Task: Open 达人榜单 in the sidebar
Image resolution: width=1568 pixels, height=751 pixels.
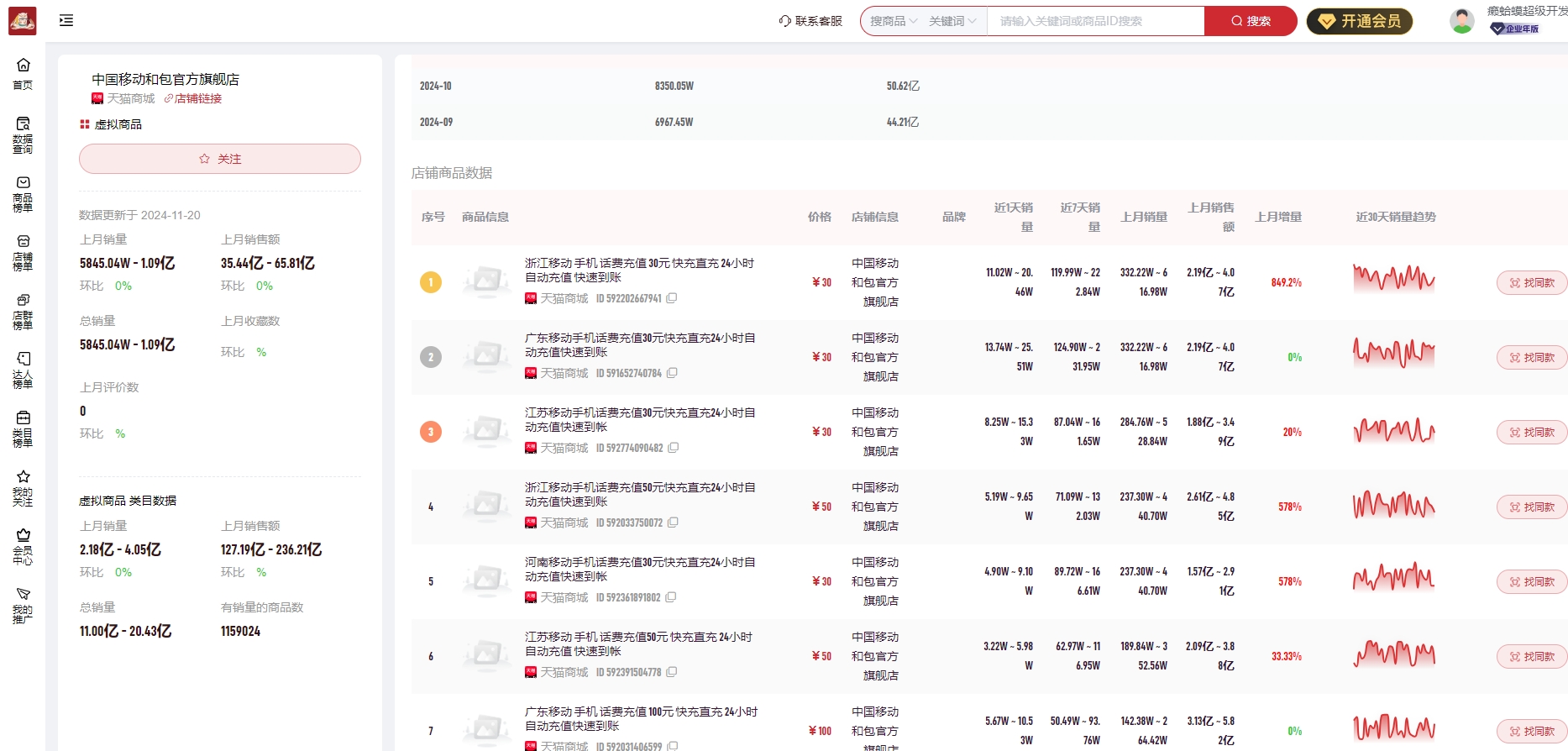Action: [23, 370]
